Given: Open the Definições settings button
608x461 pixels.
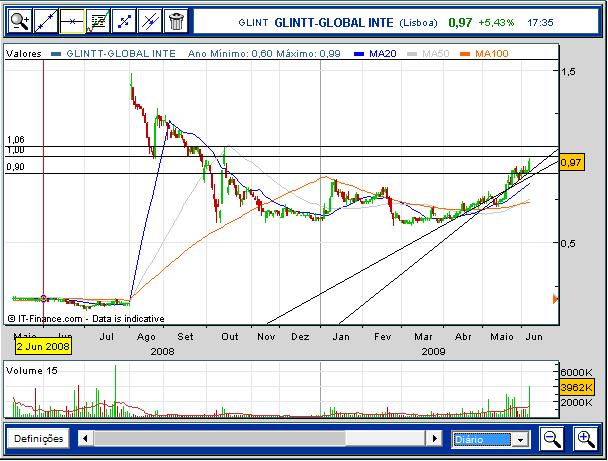Looking at the screenshot, I should coord(38,439).
